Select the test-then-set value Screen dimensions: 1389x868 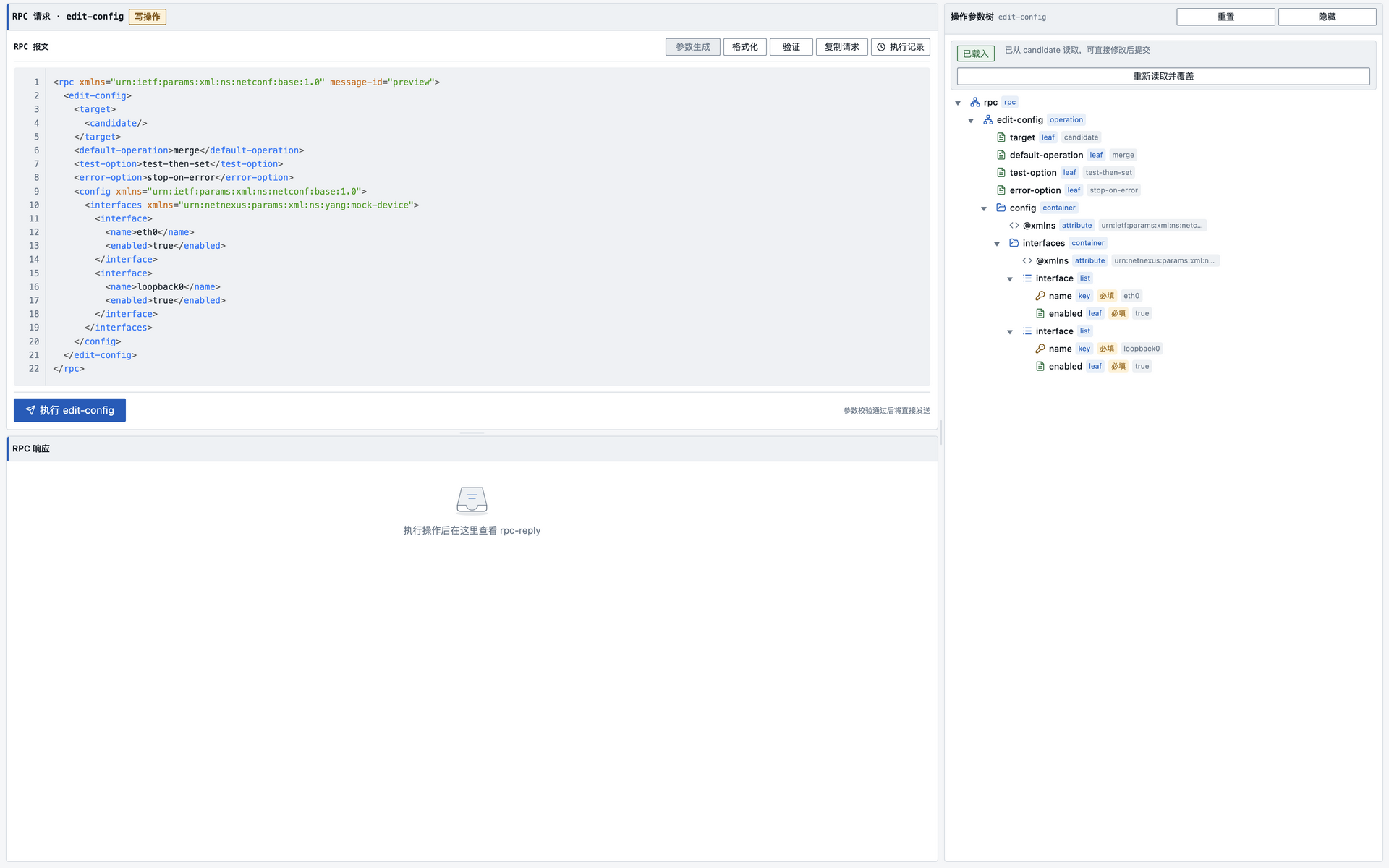click(1108, 173)
